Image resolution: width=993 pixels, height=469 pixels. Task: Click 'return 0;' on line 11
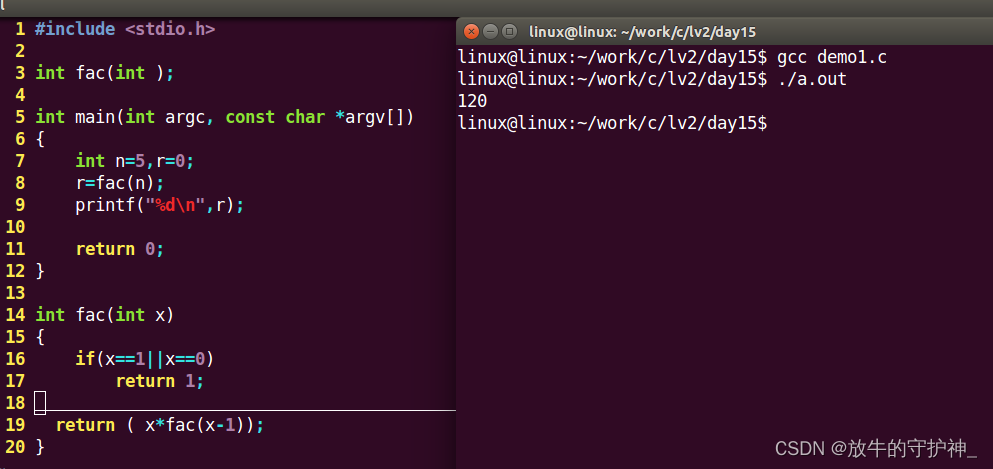coord(120,249)
